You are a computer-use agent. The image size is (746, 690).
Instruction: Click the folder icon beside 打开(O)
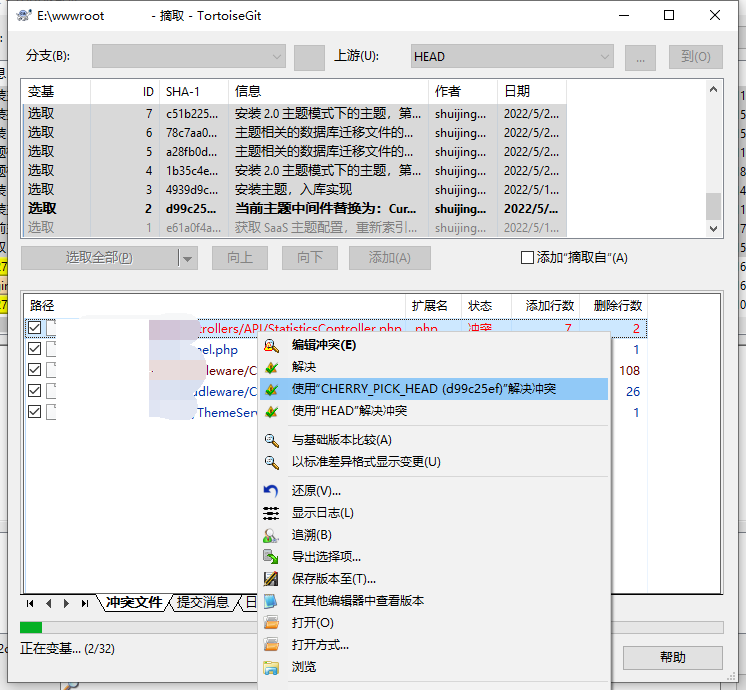point(271,623)
